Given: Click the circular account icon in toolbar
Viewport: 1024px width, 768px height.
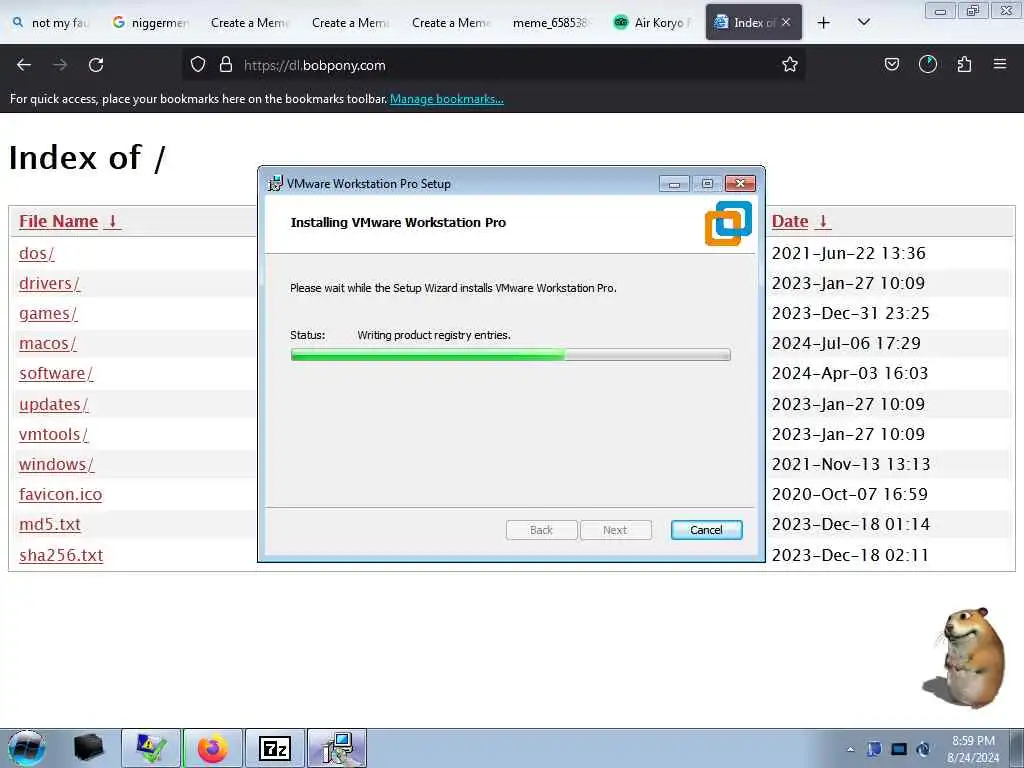Looking at the screenshot, I should tap(928, 64).
